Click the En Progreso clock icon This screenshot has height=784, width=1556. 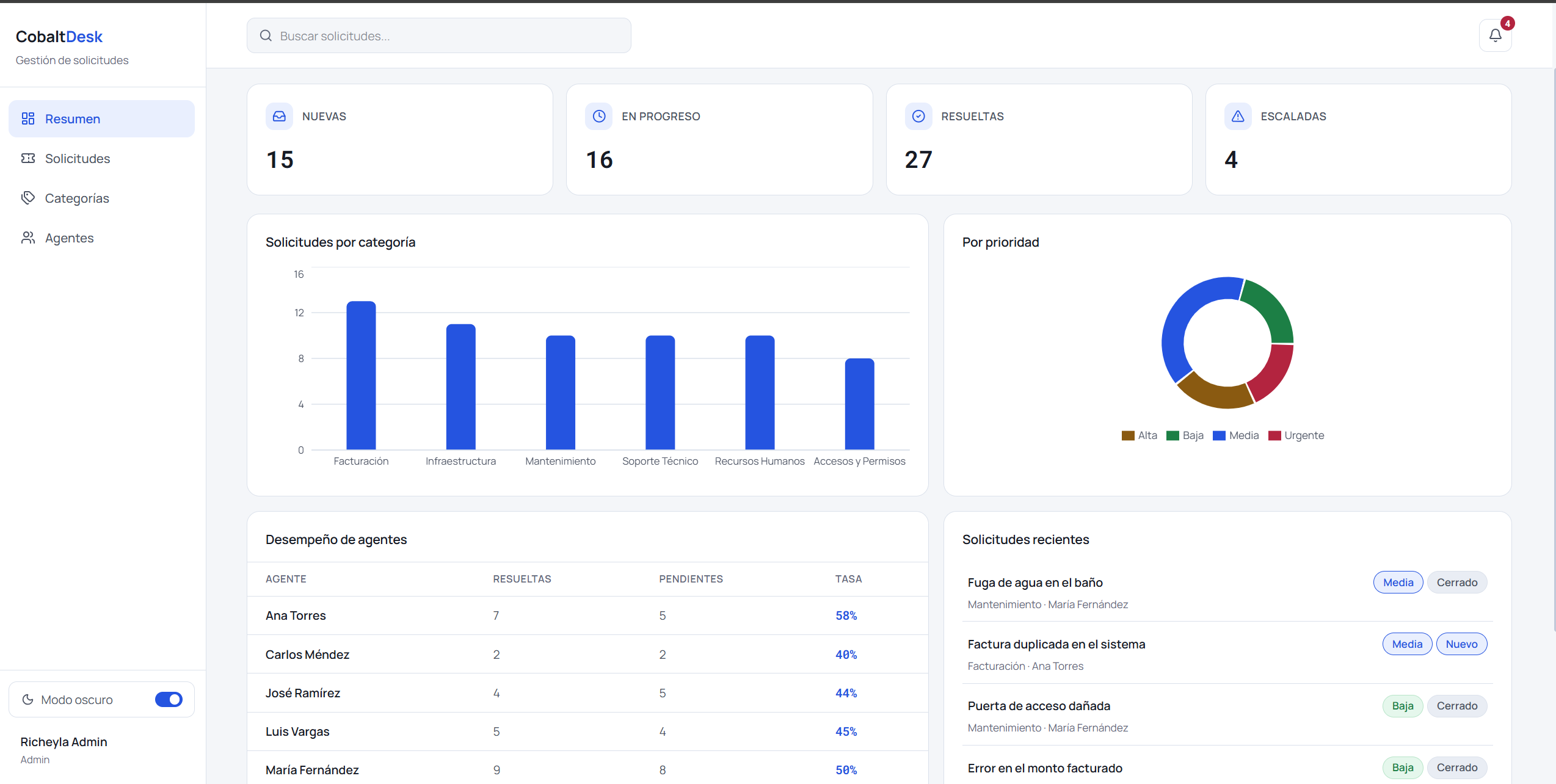tap(599, 116)
